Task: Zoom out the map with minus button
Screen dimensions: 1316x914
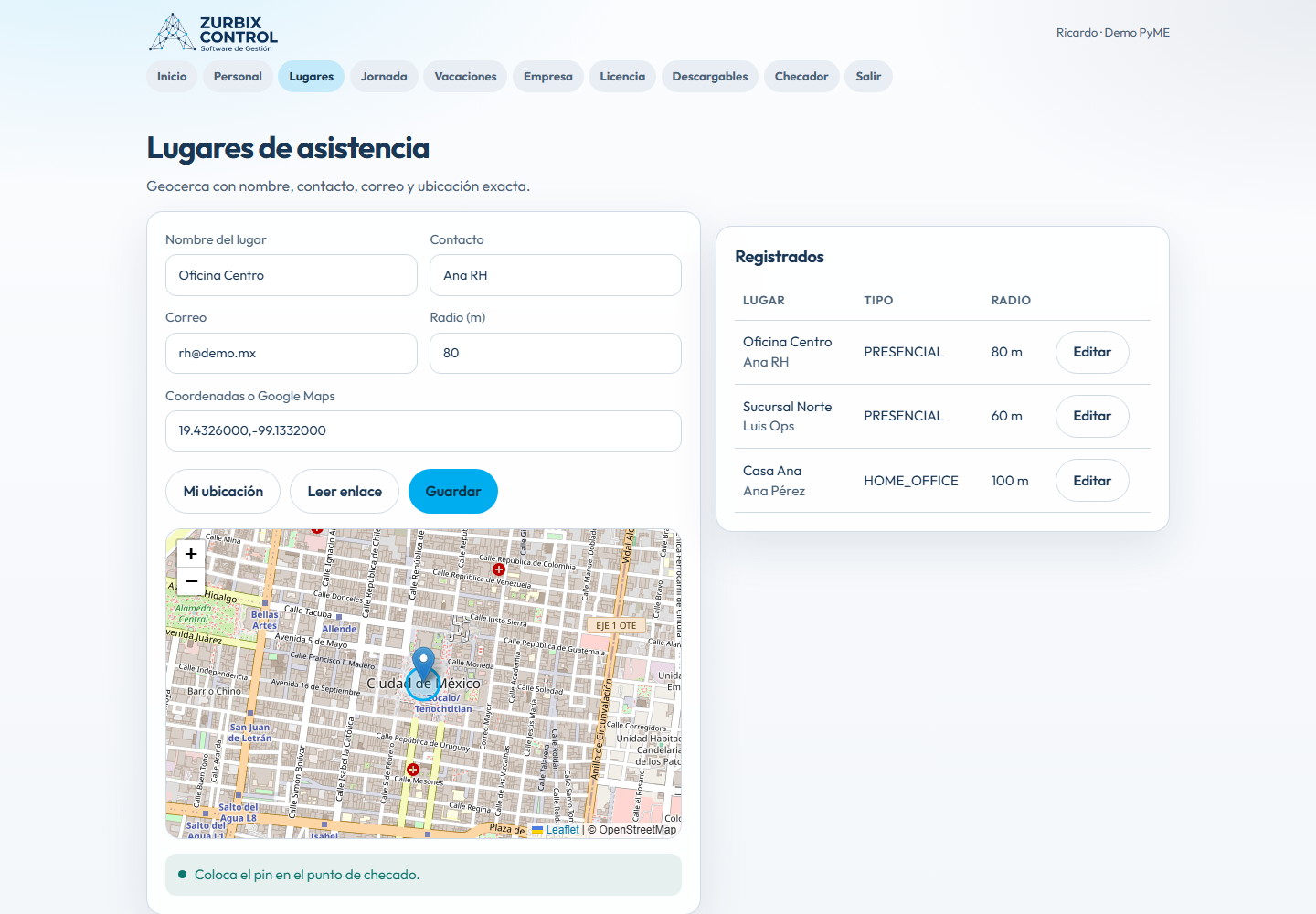Action: 191,581
